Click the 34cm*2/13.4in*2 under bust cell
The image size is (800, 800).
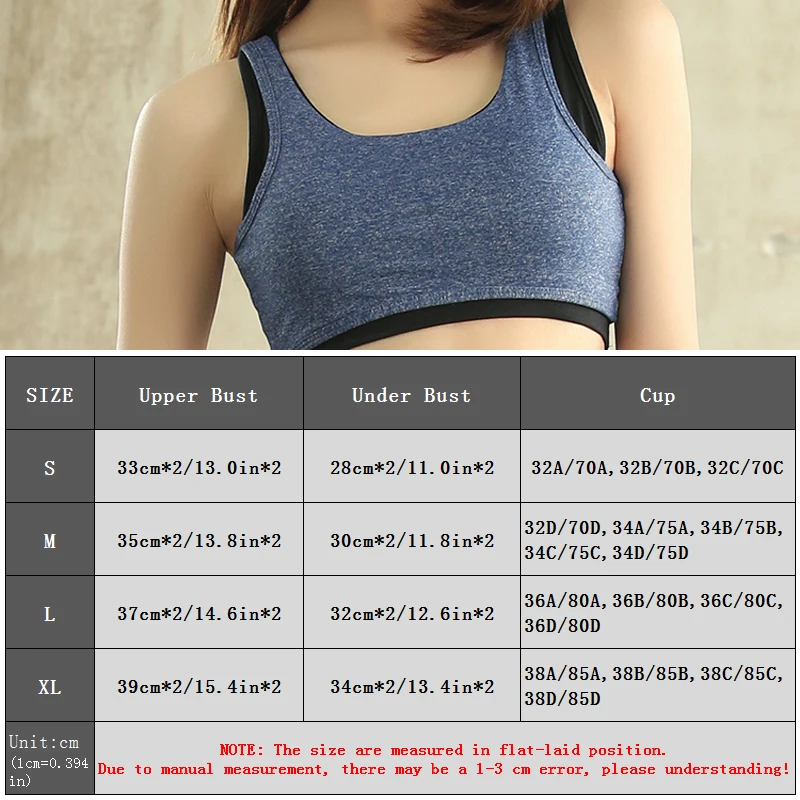coord(412,685)
